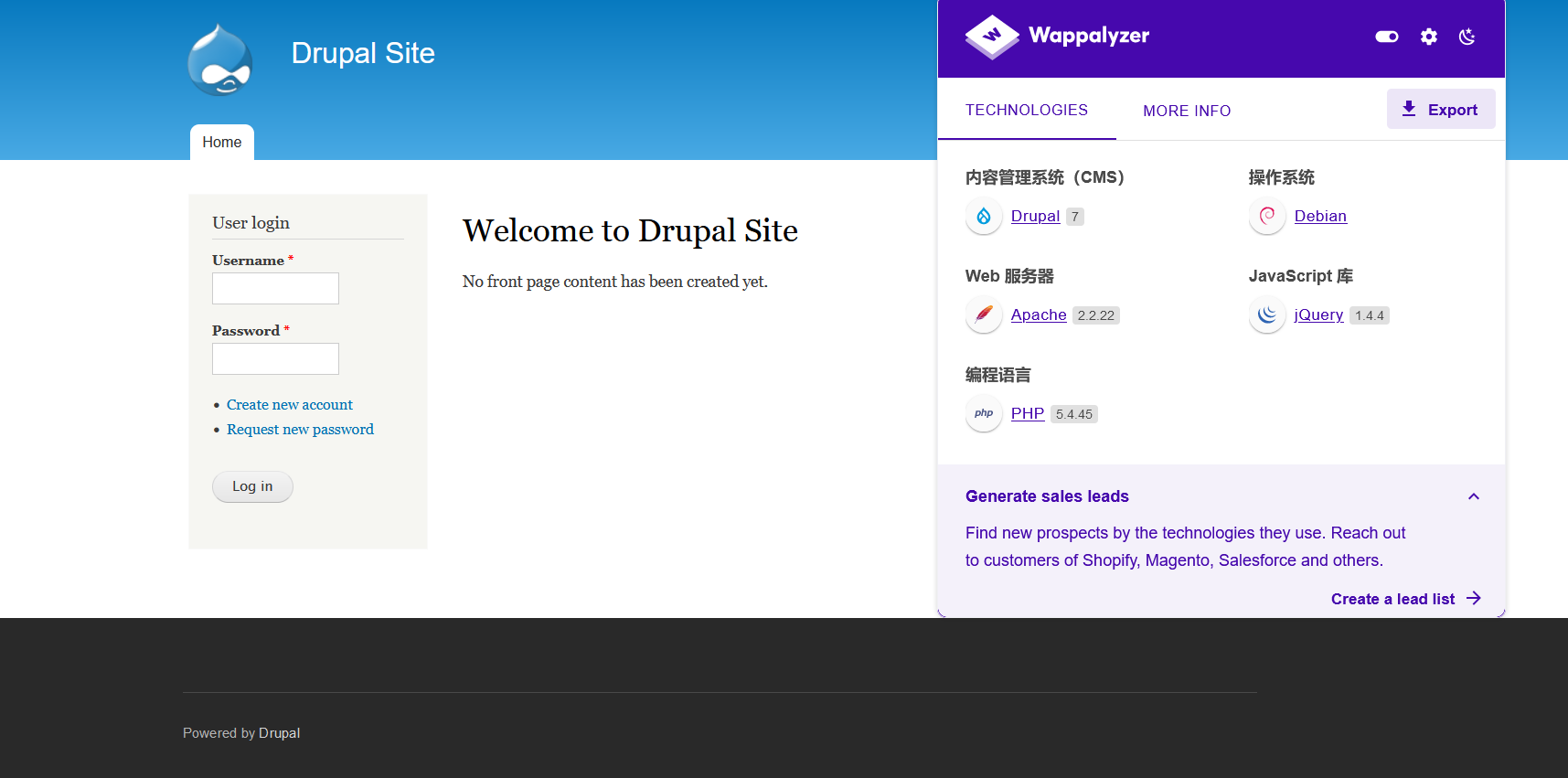The height and width of the screenshot is (778, 1568).
Task: Click the Drupal droplet site logo
Action: (219, 59)
